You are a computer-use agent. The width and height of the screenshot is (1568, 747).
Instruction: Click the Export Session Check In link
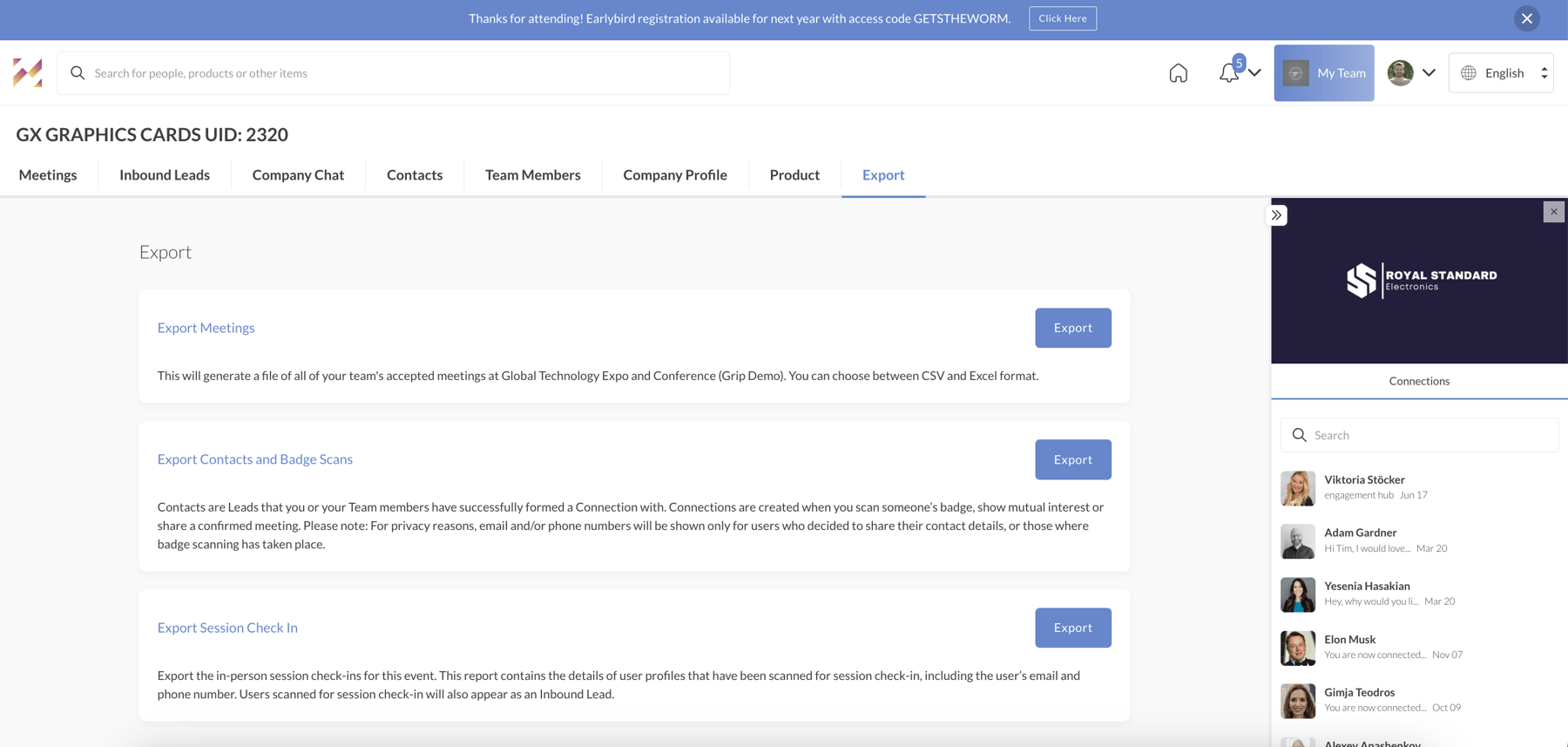point(227,628)
